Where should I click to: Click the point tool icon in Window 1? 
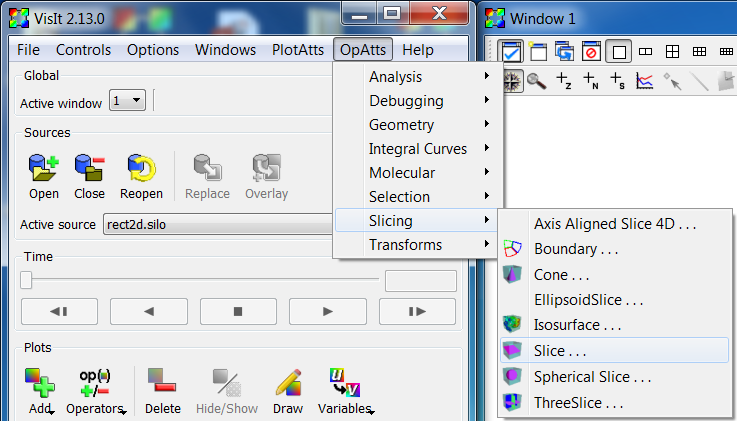click(672, 81)
